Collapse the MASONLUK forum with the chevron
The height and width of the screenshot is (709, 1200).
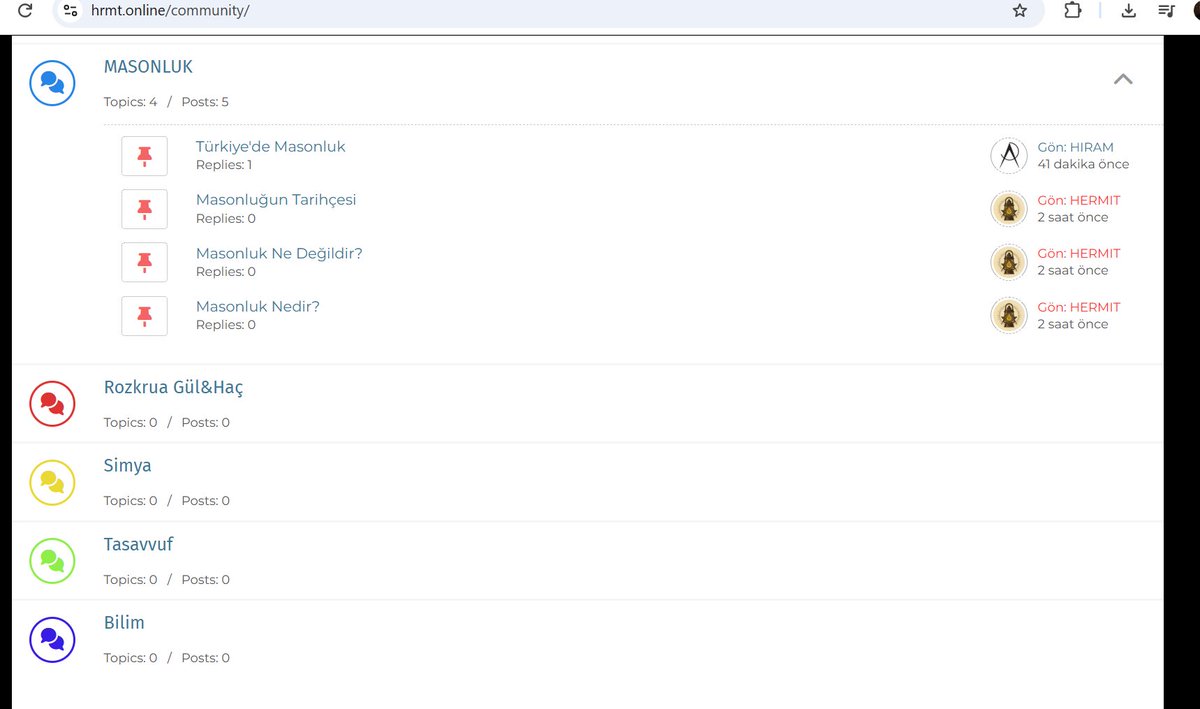click(1123, 79)
